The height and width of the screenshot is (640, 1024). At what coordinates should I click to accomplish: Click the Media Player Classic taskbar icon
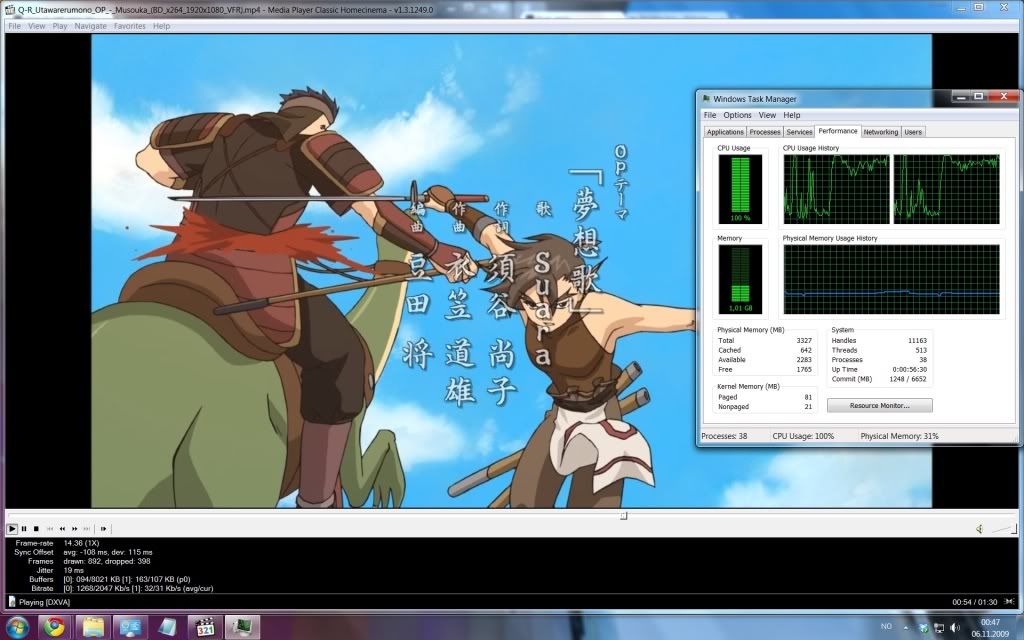click(203, 627)
